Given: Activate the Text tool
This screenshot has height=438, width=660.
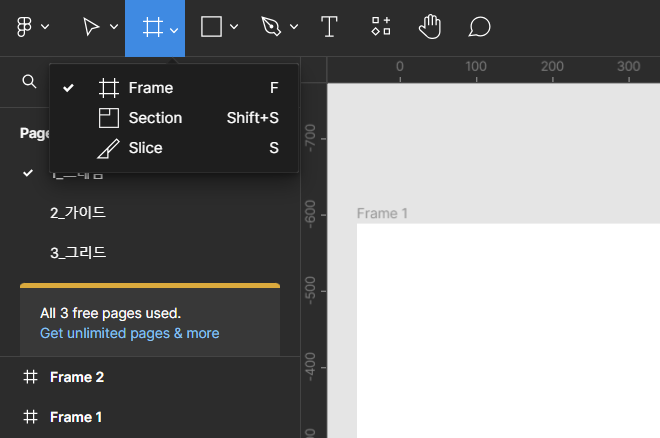Looking at the screenshot, I should [329, 27].
